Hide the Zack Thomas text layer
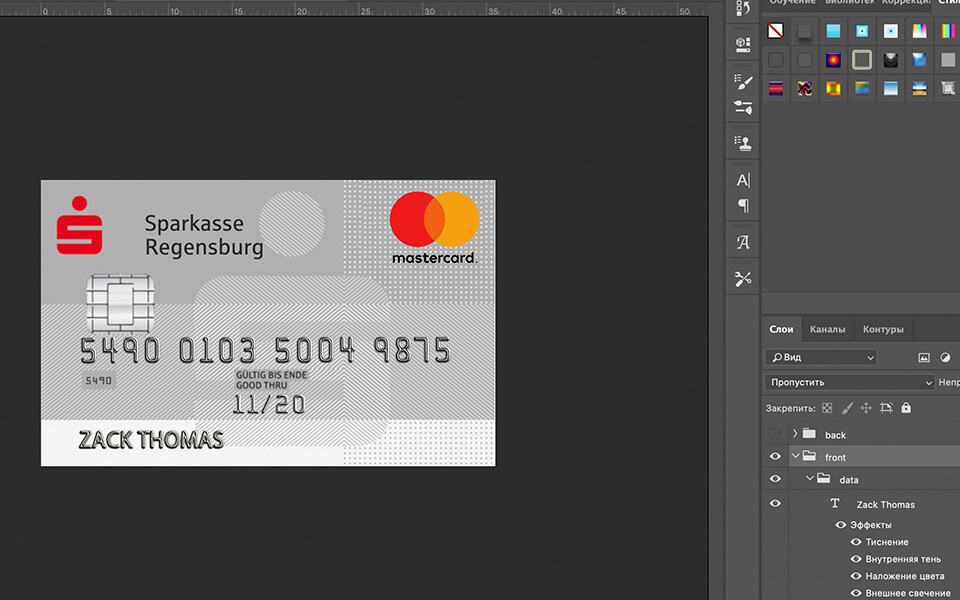 pos(775,503)
